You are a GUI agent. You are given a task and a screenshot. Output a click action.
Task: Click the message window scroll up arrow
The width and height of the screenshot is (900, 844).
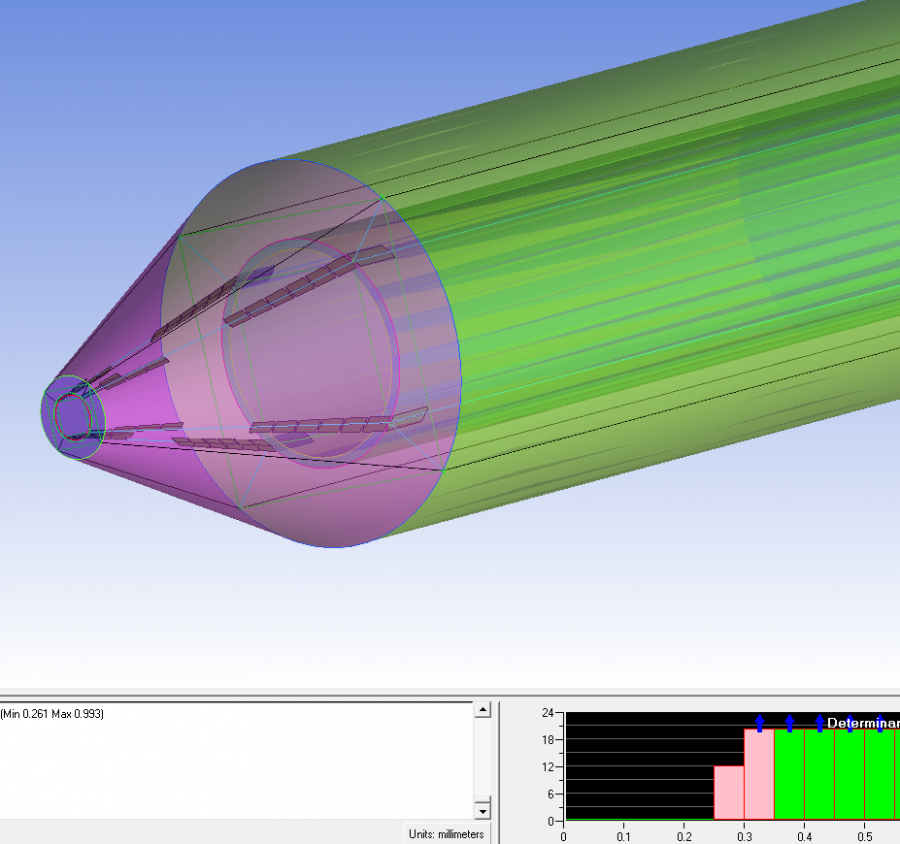pyautogui.click(x=483, y=710)
